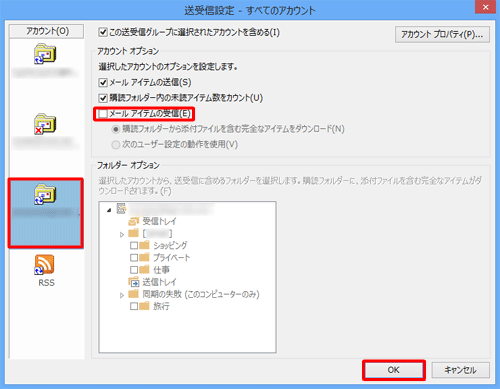The width and height of the screenshot is (500, 389).
Task: Check the プライベート folder checkbox
Action: tap(134, 258)
